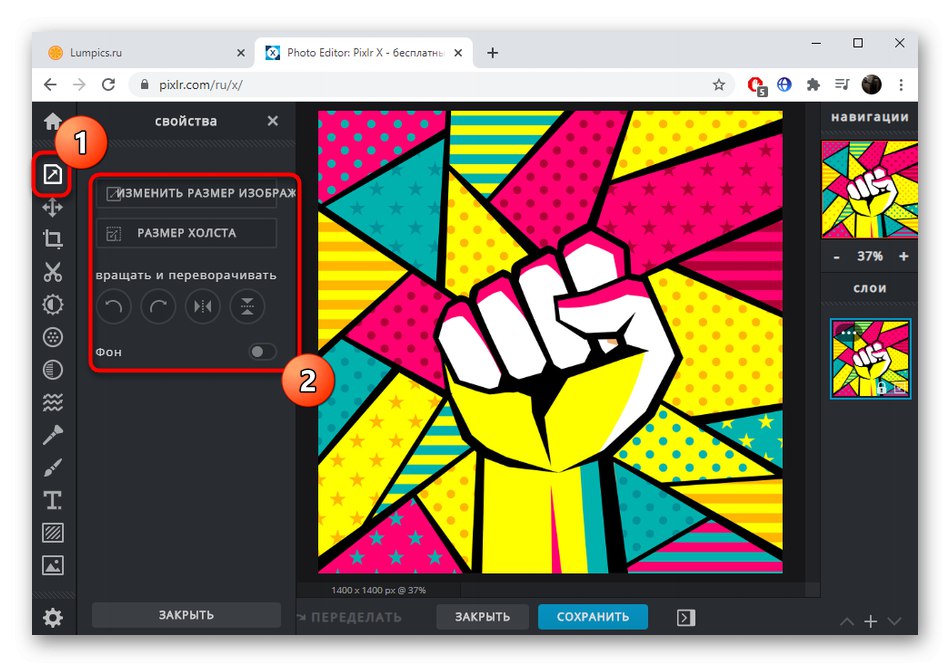Open the settings gear in sidebar
The width and height of the screenshot is (950, 667).
[x=53, y=617]
